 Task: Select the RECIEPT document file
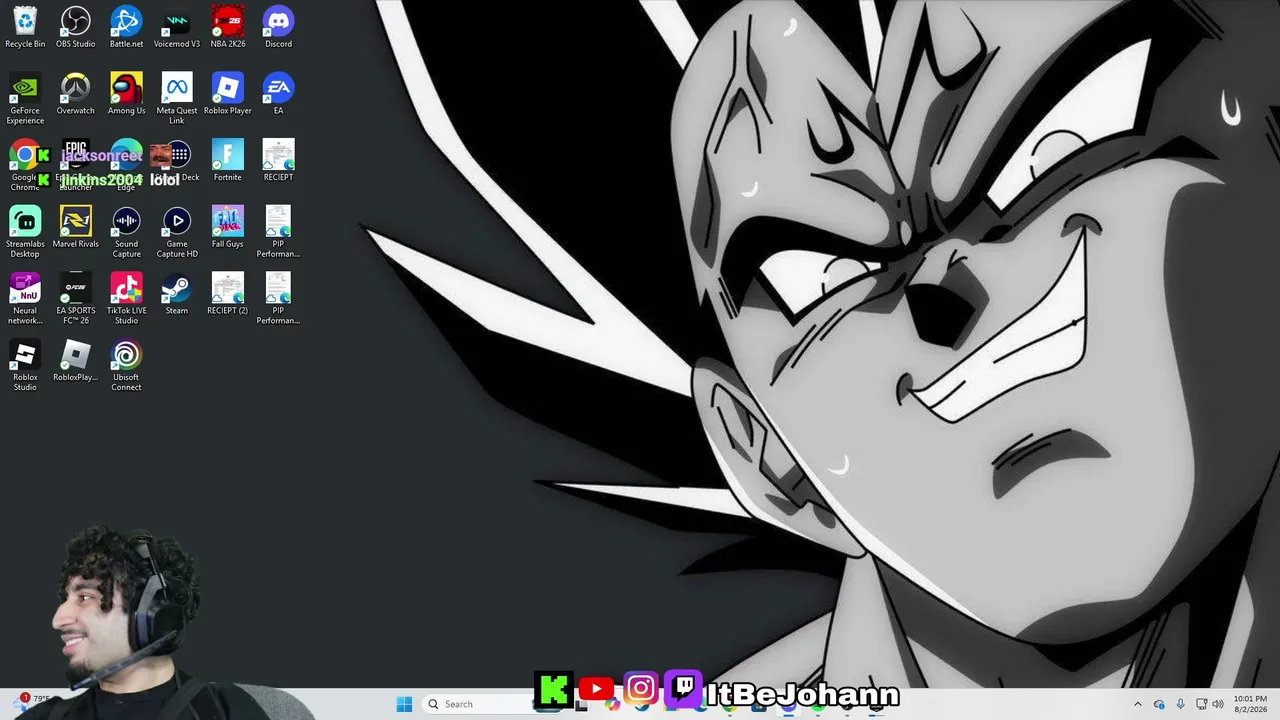pyautogui.click(x=278, y=161)
